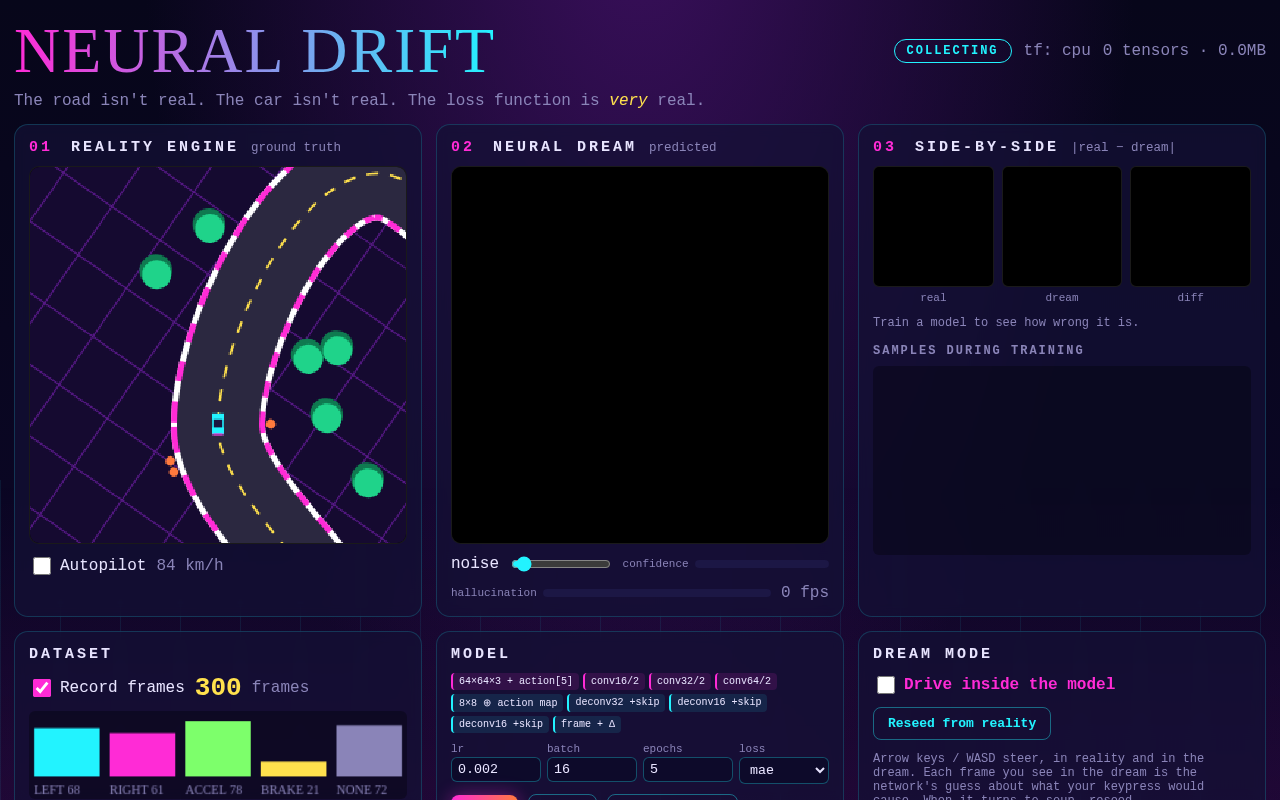1280x800 pixels.
Task: Enable the Autopilot checkbox
Action: pyautogui.click(x=42, y=566)
